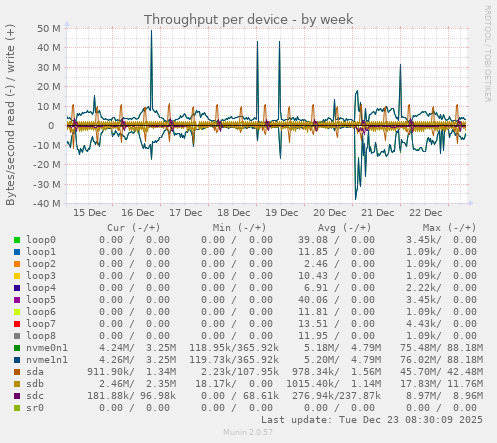Click the sr0 light green legend swatch

pos(17,408)
